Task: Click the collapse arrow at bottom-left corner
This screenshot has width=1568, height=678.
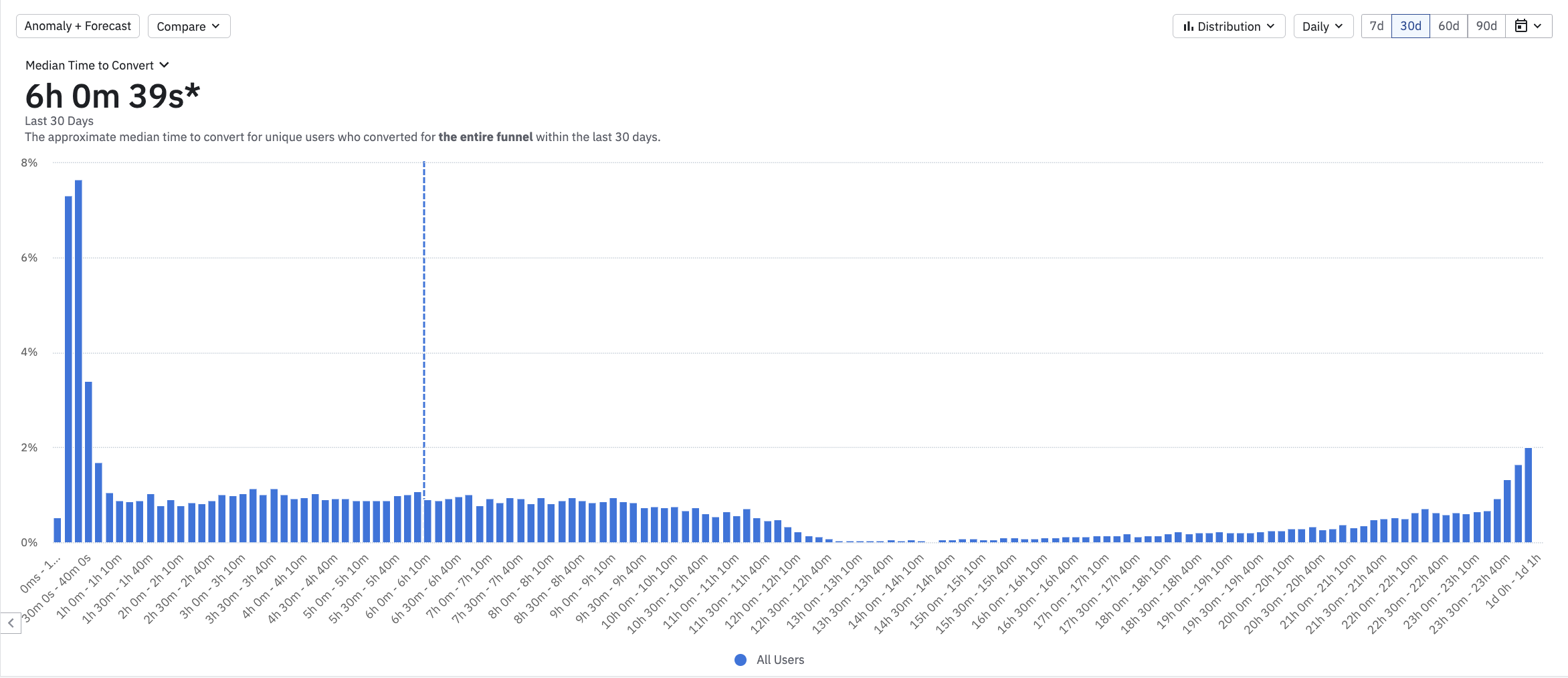Action: (11, 623)
